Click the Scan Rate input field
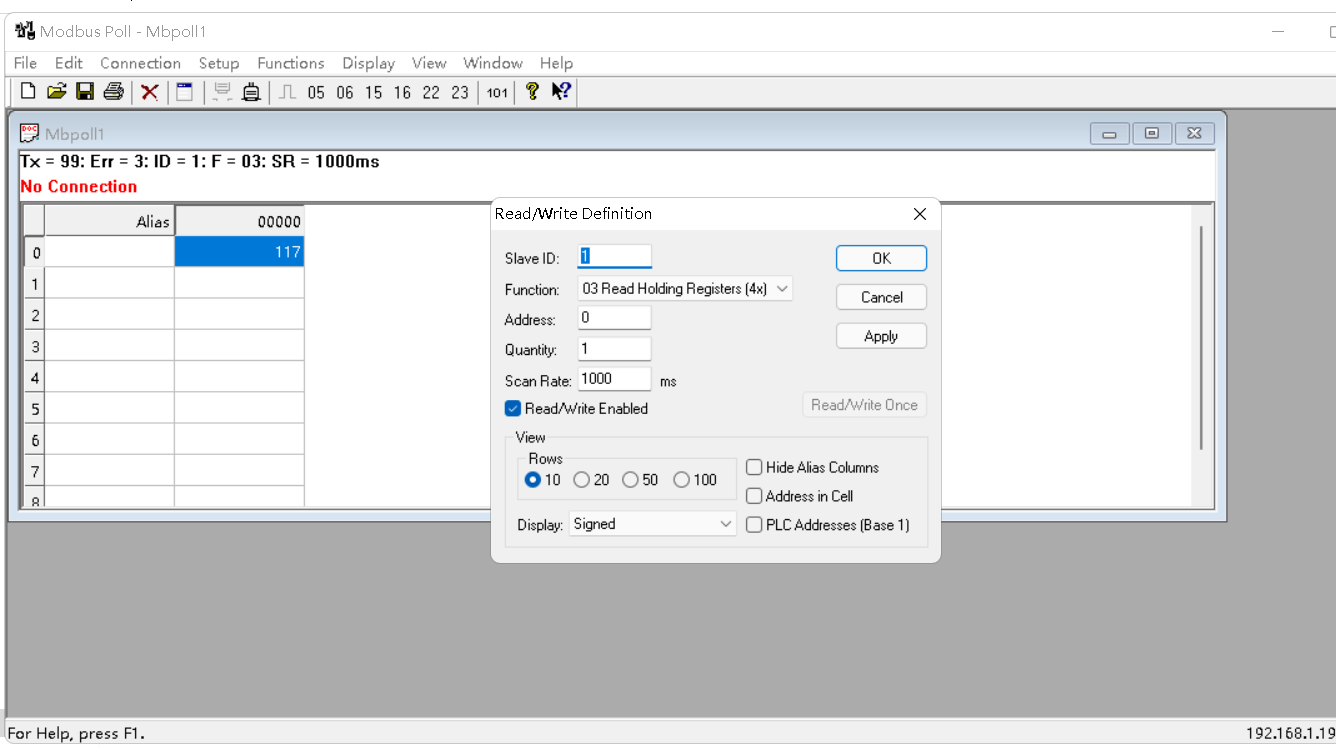The image size is (1336, 747). (x=615, y=379)
